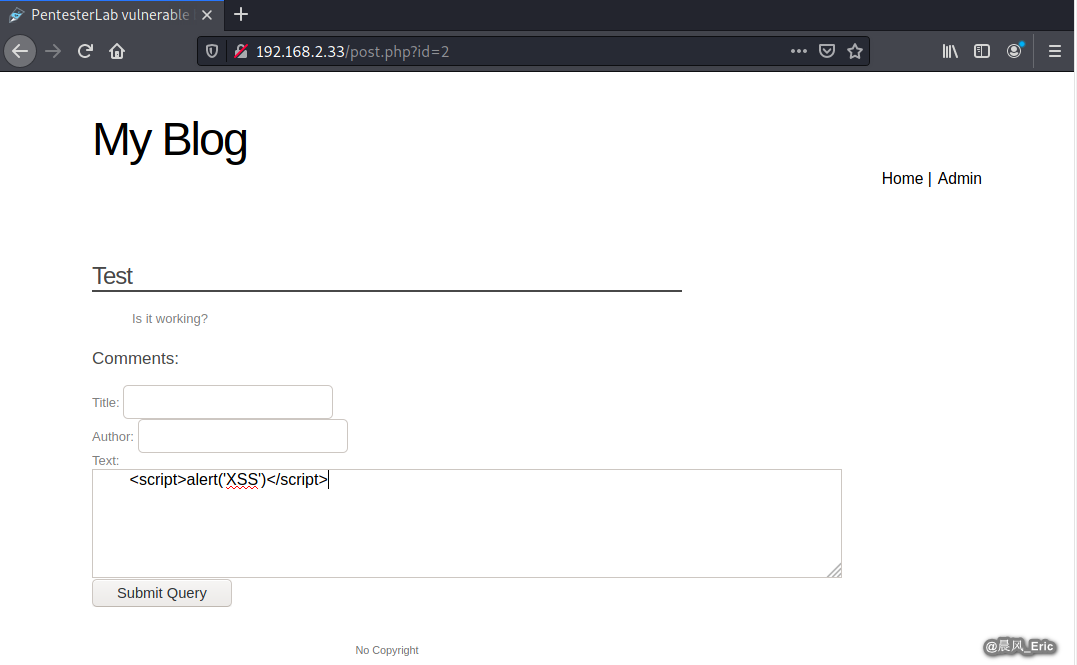Click the PentesterLab tab favicon
Screen dimensions: 1077x665
point(16,14)
